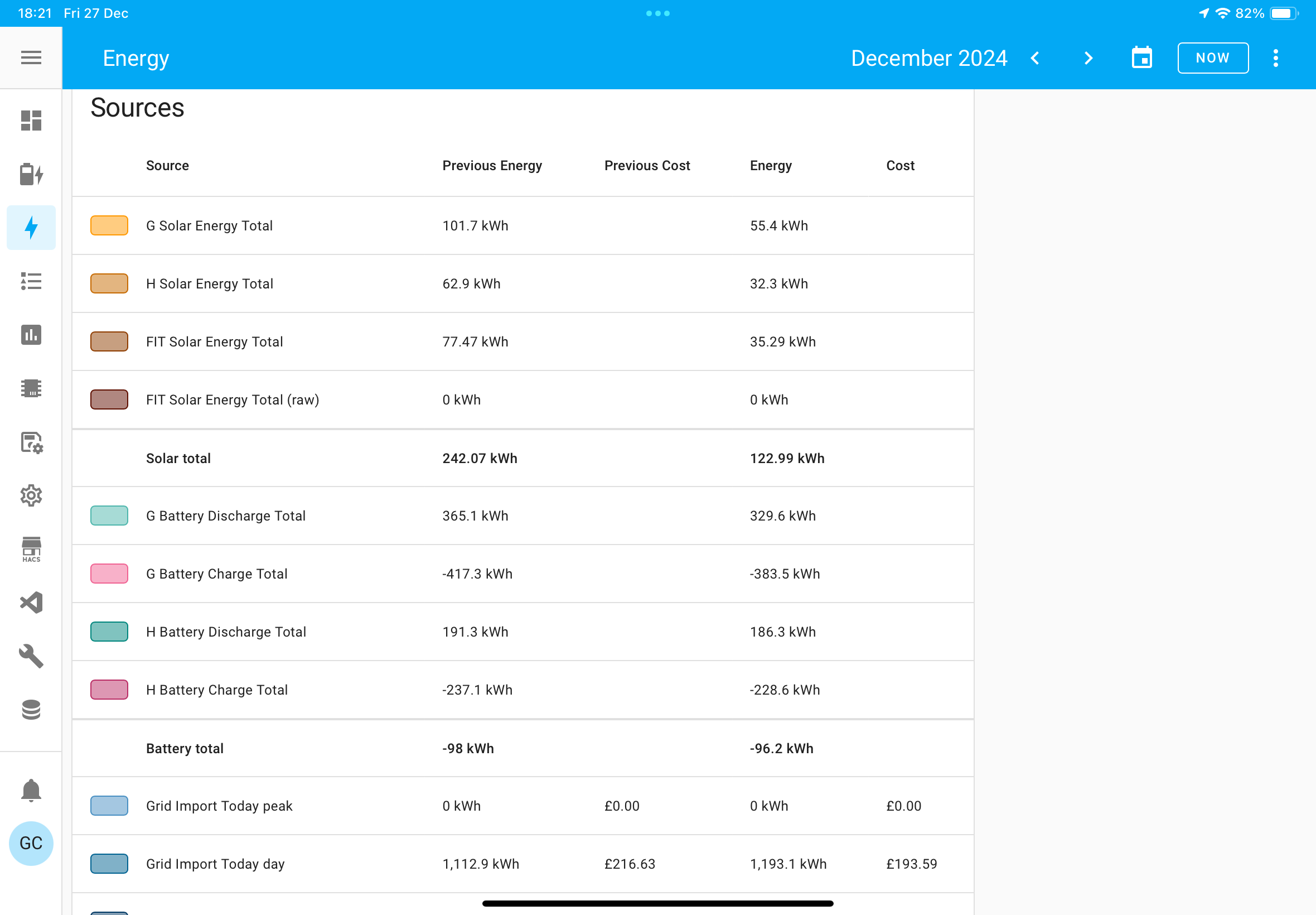Open the To-do lists sidebar icon
This screenshot has width=1316, height=915.
click(31, 281)
